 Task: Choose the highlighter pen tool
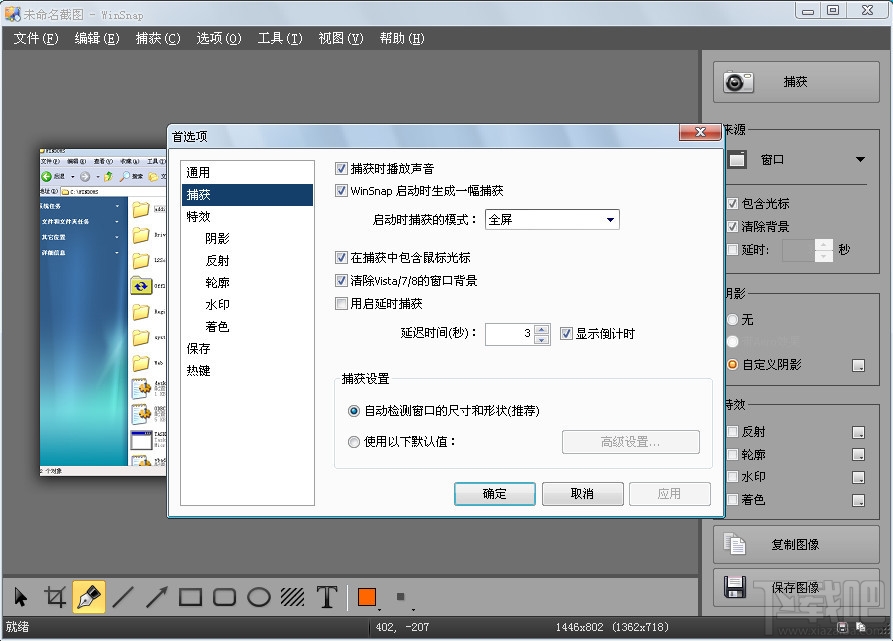coord(90,597)
